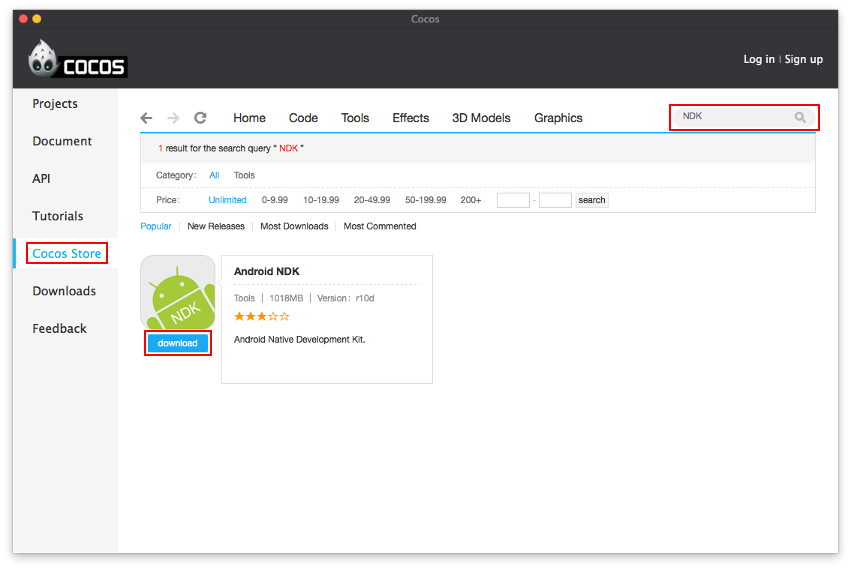Open the Android NDK thumbnail image
851x569 pixels.
178,292
